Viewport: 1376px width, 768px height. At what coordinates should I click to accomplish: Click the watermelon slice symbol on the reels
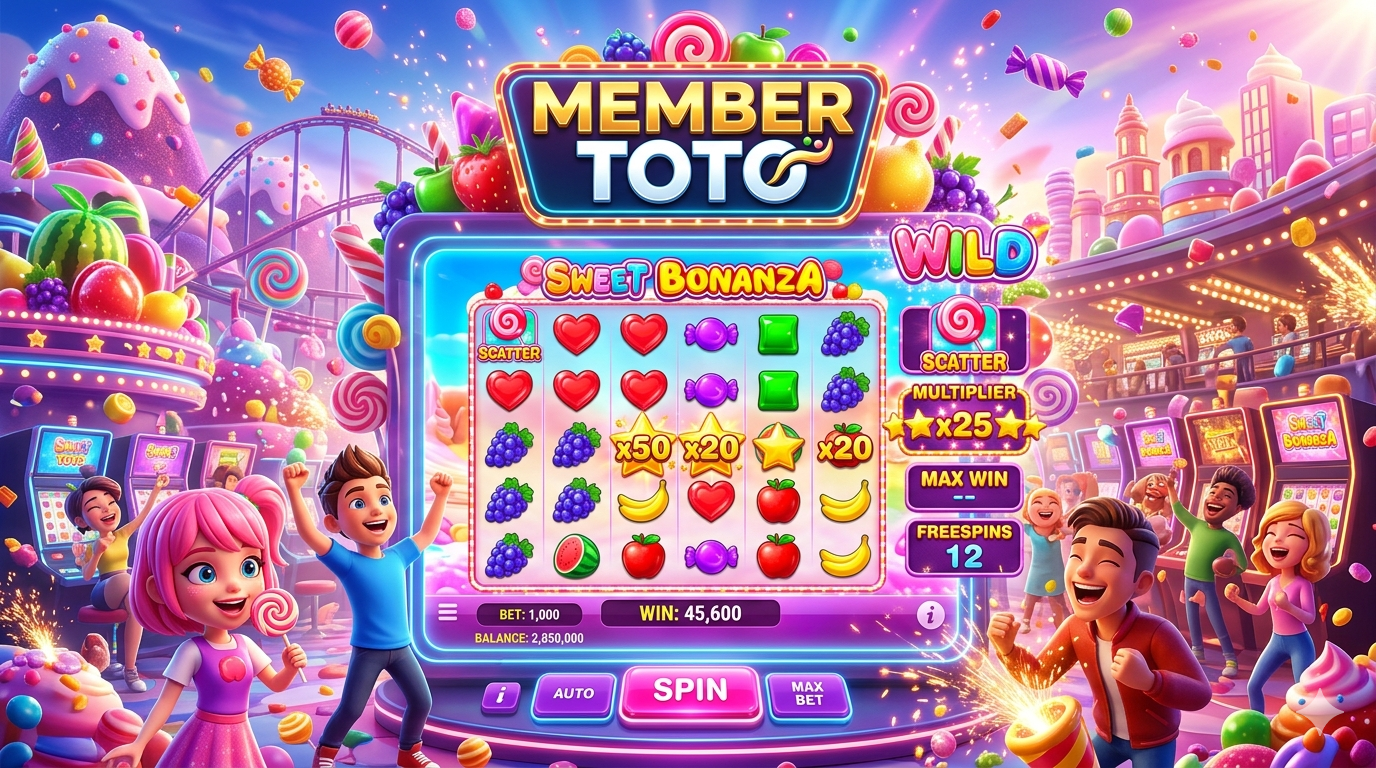[576, 556]
